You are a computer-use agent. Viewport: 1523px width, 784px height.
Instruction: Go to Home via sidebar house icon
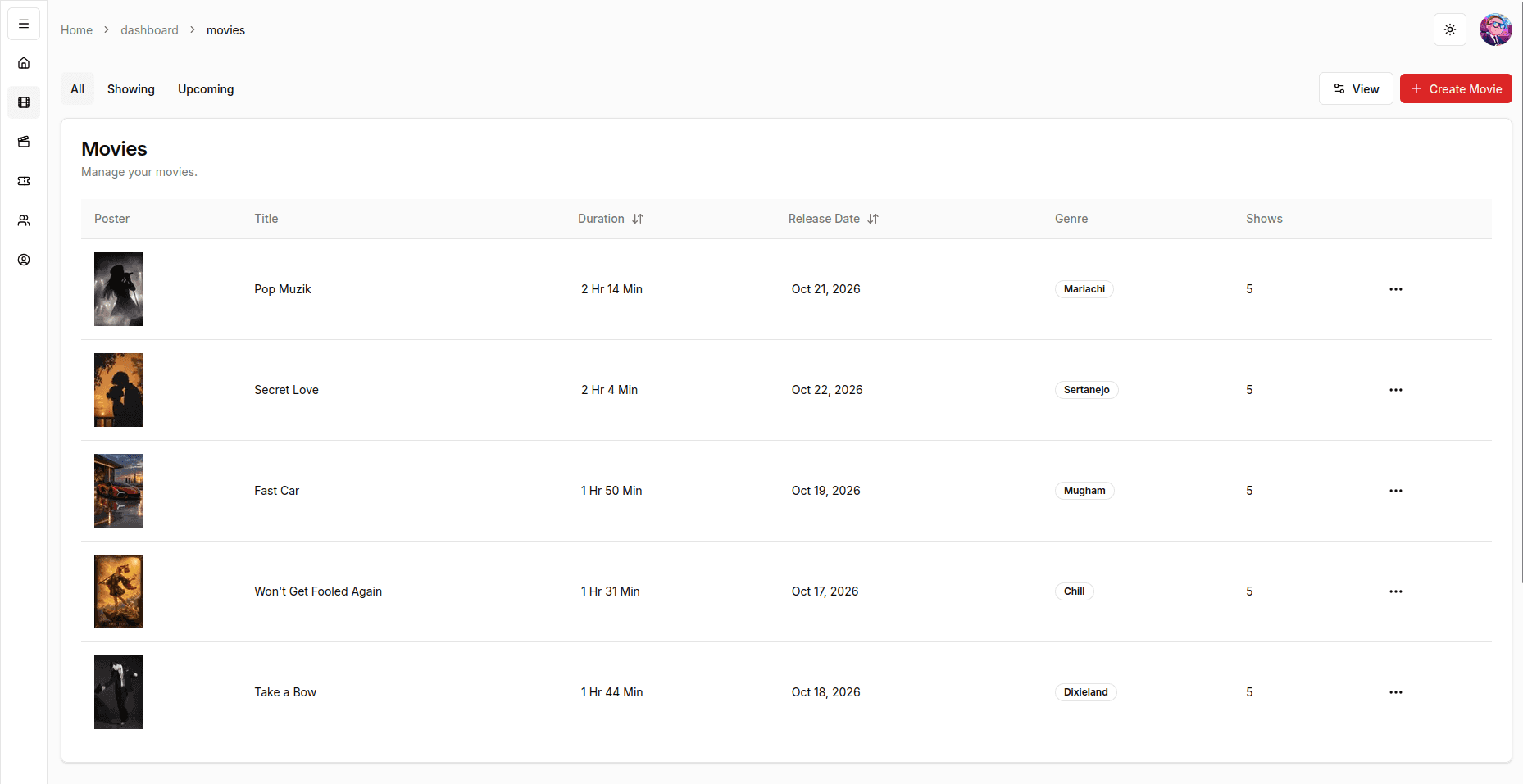click(x=24, y=63)
